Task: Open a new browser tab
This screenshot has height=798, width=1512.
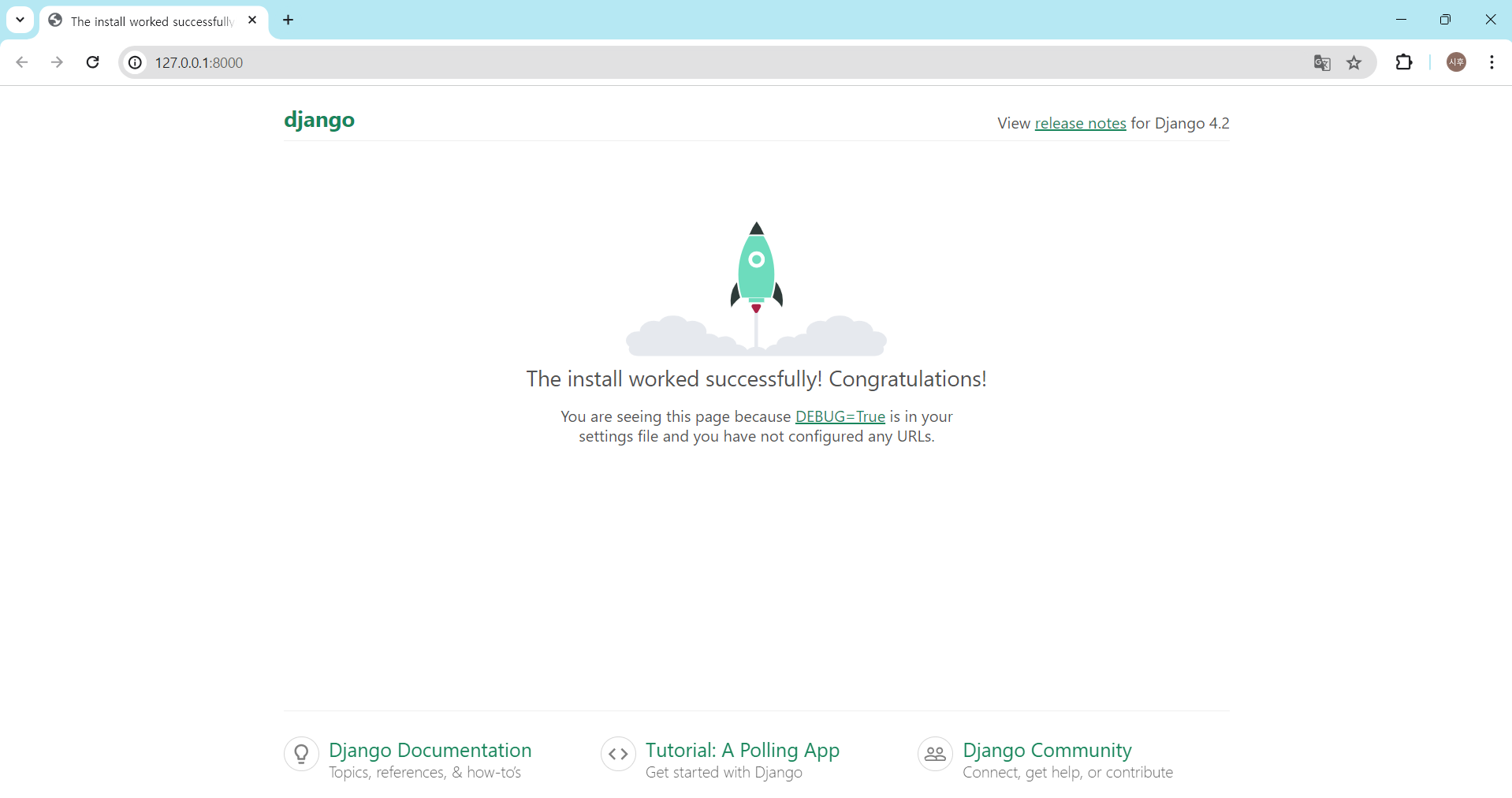Action: [289, 21]
